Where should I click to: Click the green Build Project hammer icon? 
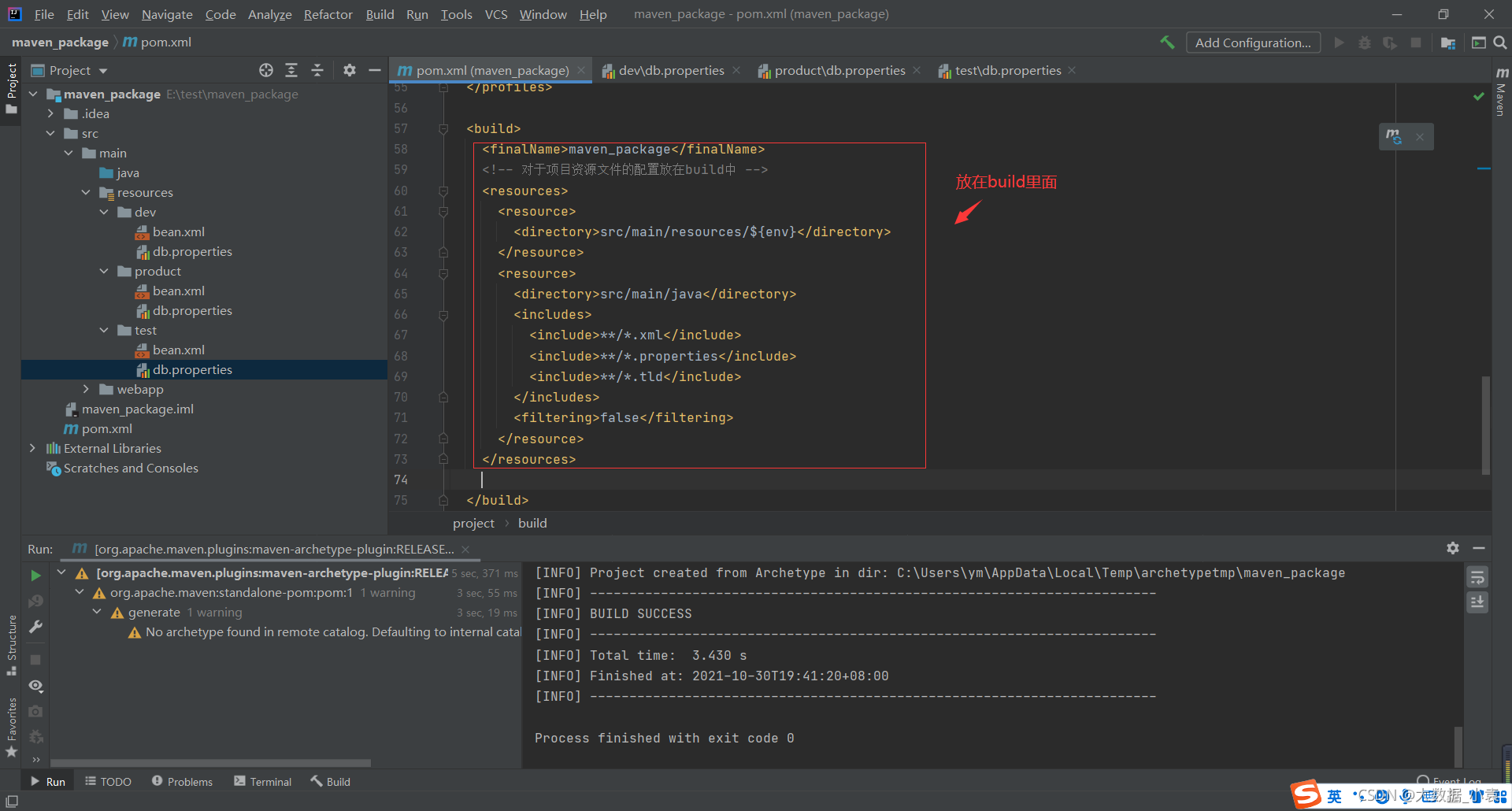1167,43
